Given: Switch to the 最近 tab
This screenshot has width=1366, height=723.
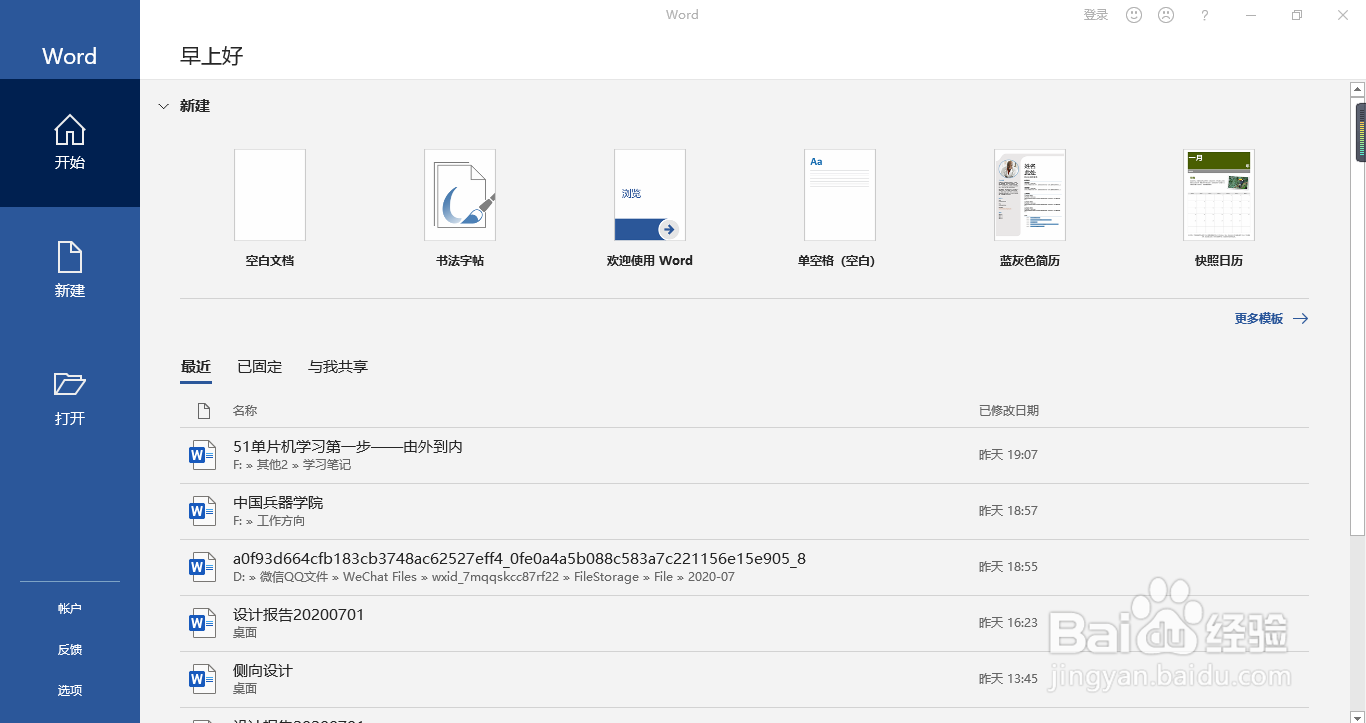Looking at the screenshot, I should [196, 367].
